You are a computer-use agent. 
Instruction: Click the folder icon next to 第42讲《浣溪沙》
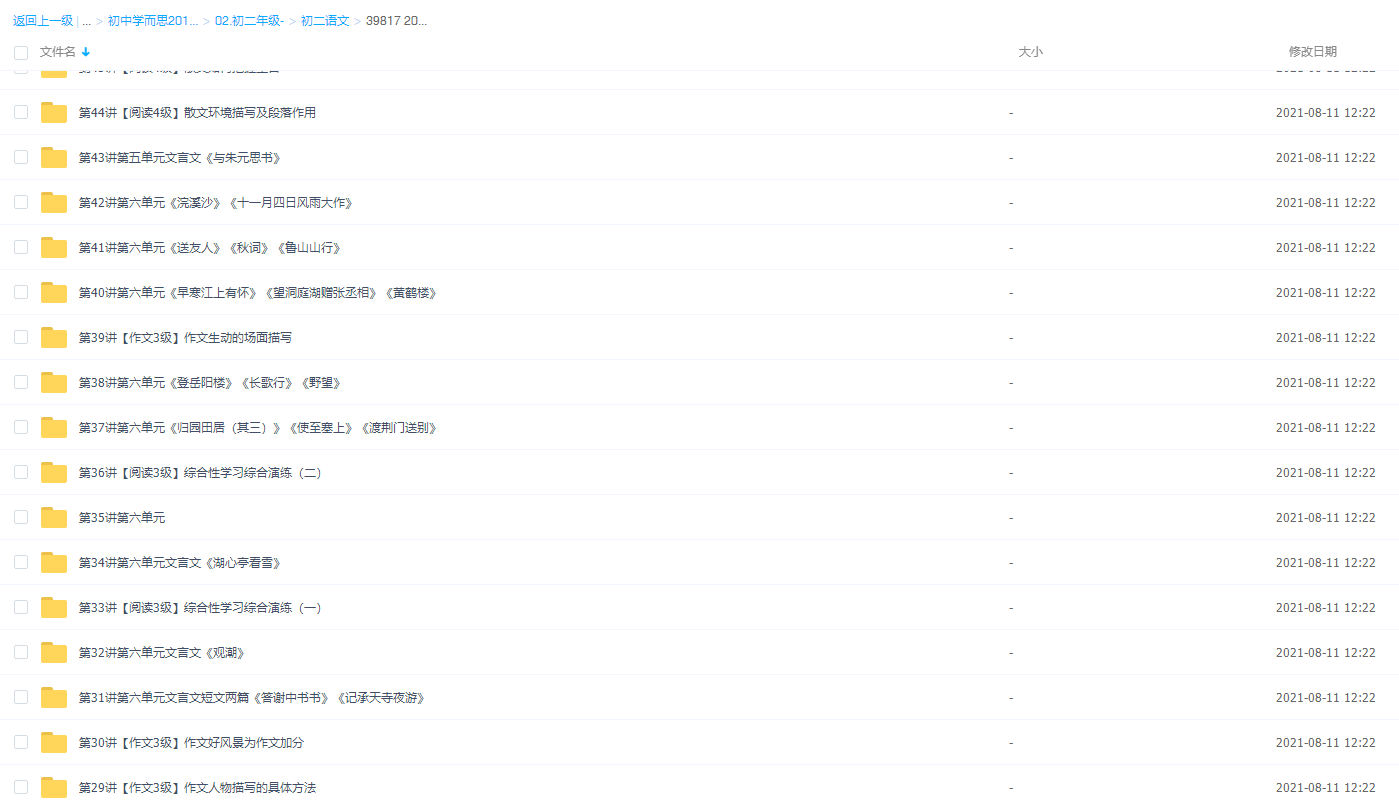coord(53,202)
